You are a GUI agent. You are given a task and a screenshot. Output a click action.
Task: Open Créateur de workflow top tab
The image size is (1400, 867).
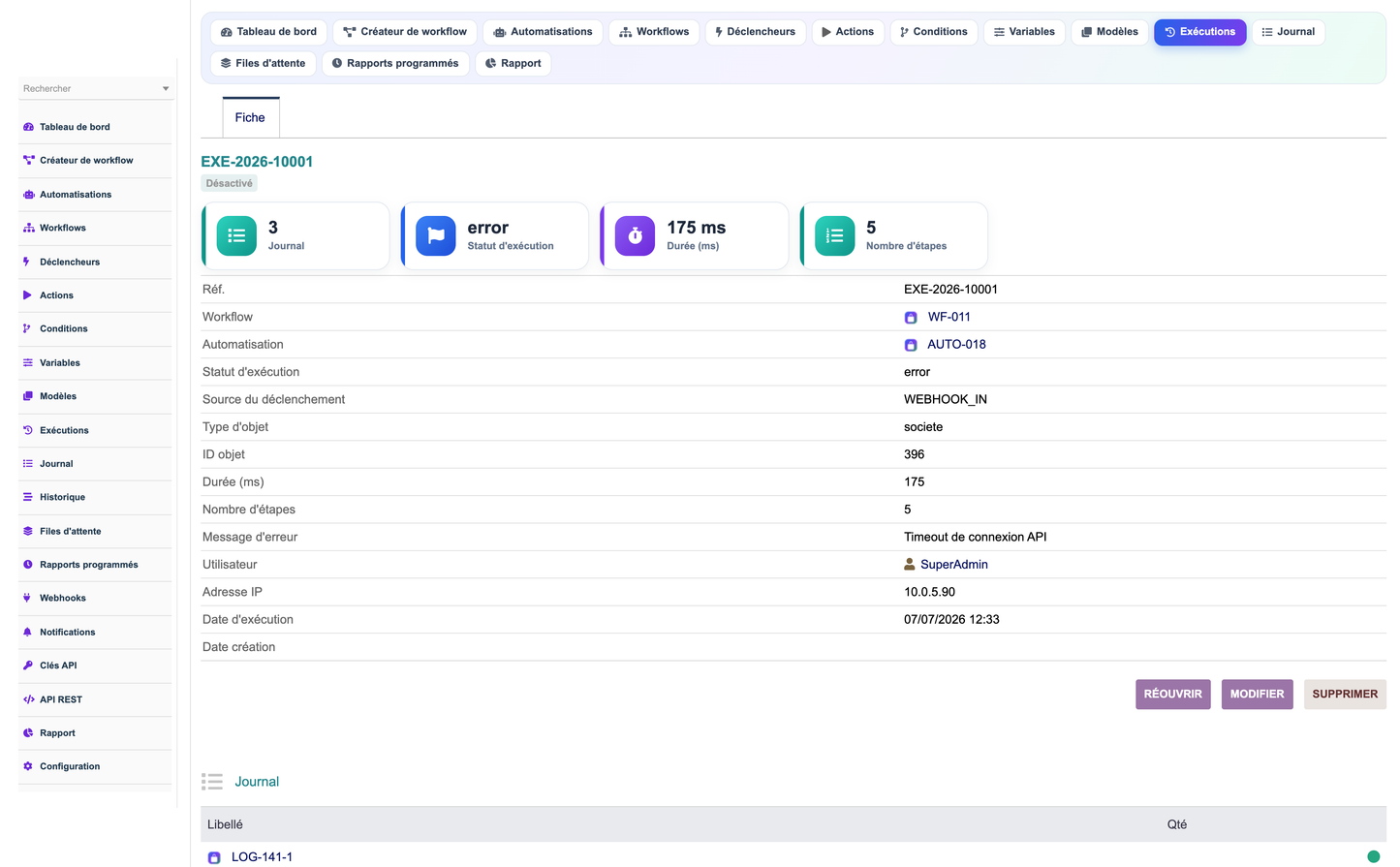(405, 32)
